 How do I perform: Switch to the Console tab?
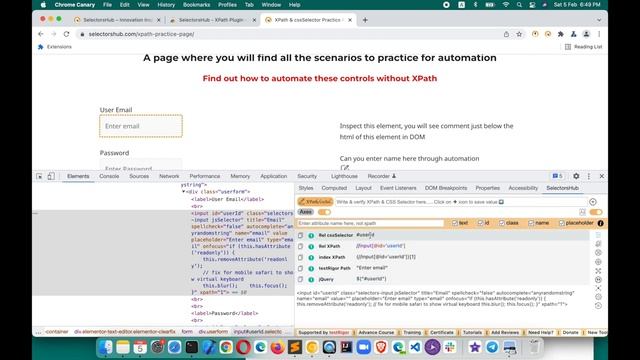coord(109,176)
